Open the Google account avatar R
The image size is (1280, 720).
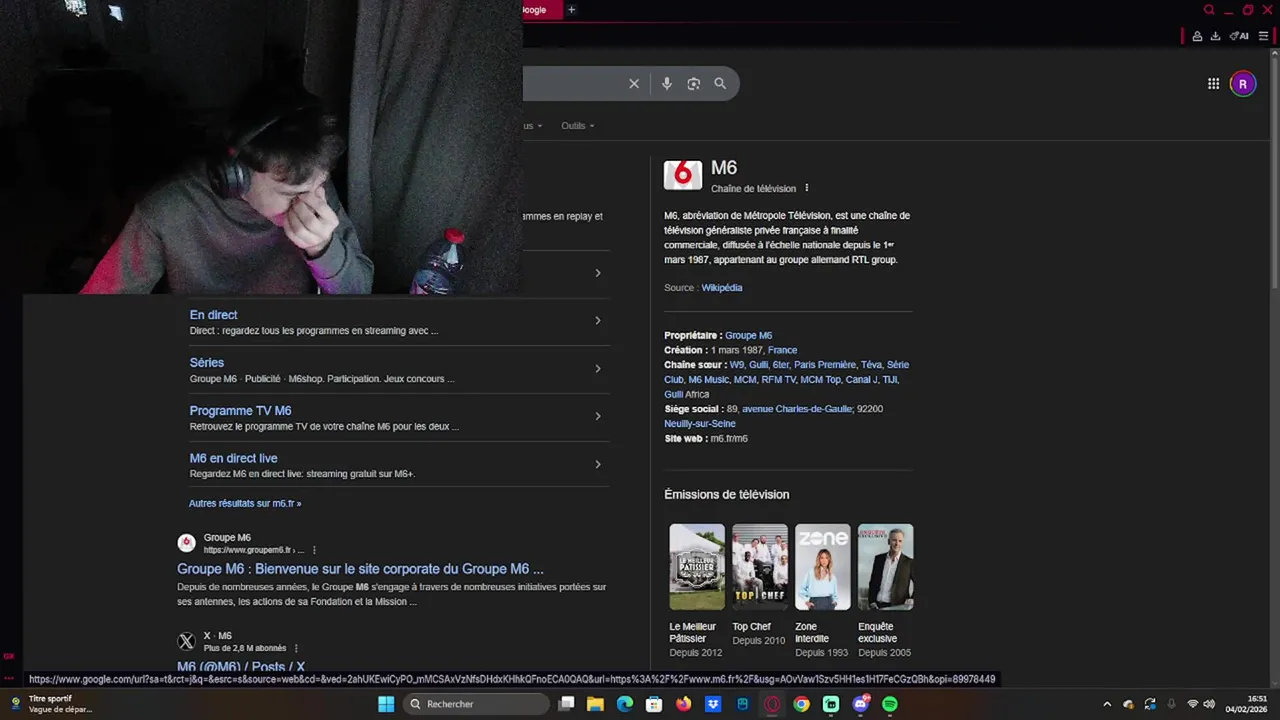pyautogui.click(x=1243, y=84)
